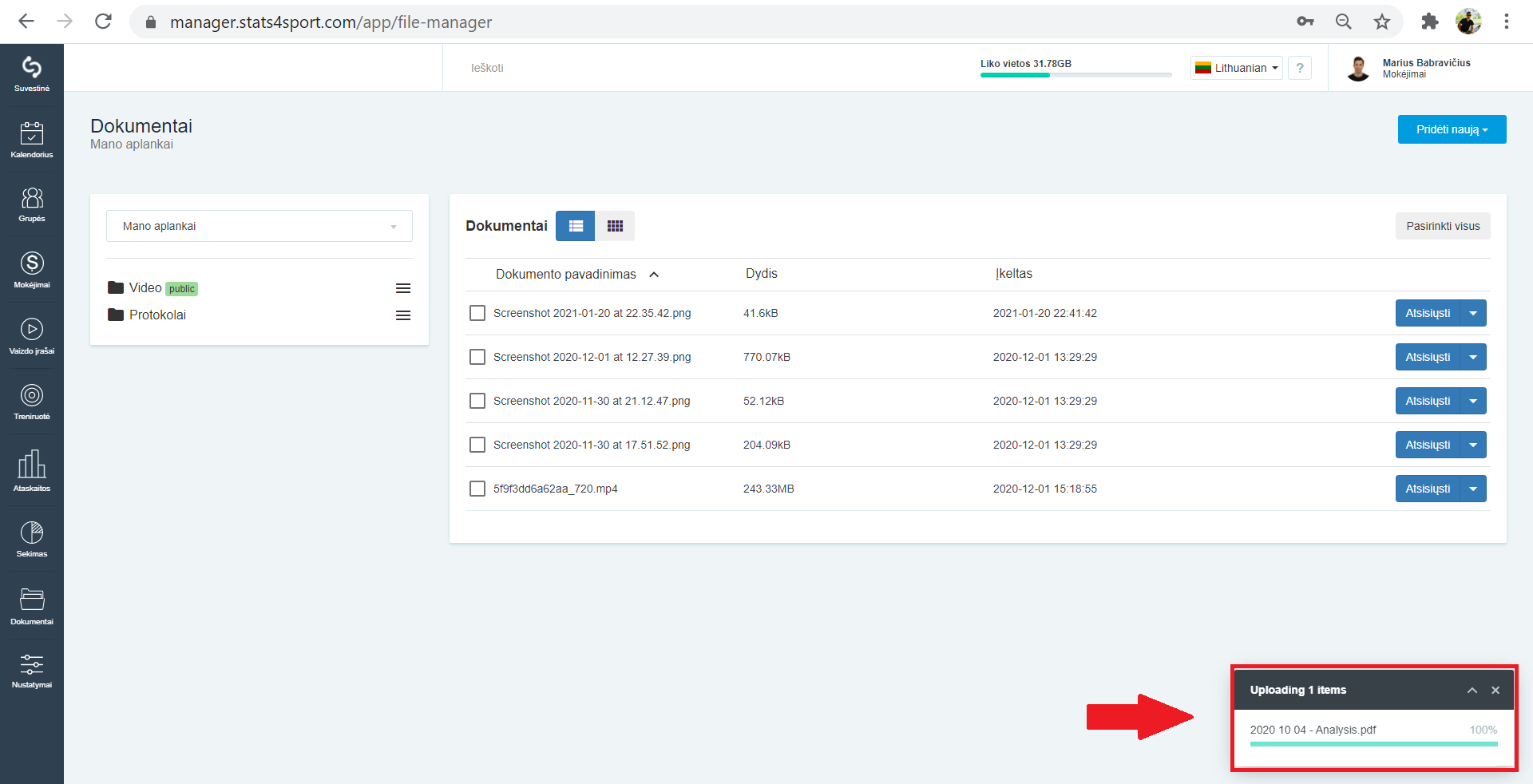Tick the 5f9f3dd6a62aa_720.mp4 checkbox
This screenshot has height=784, width=1533.
[477, 489]
